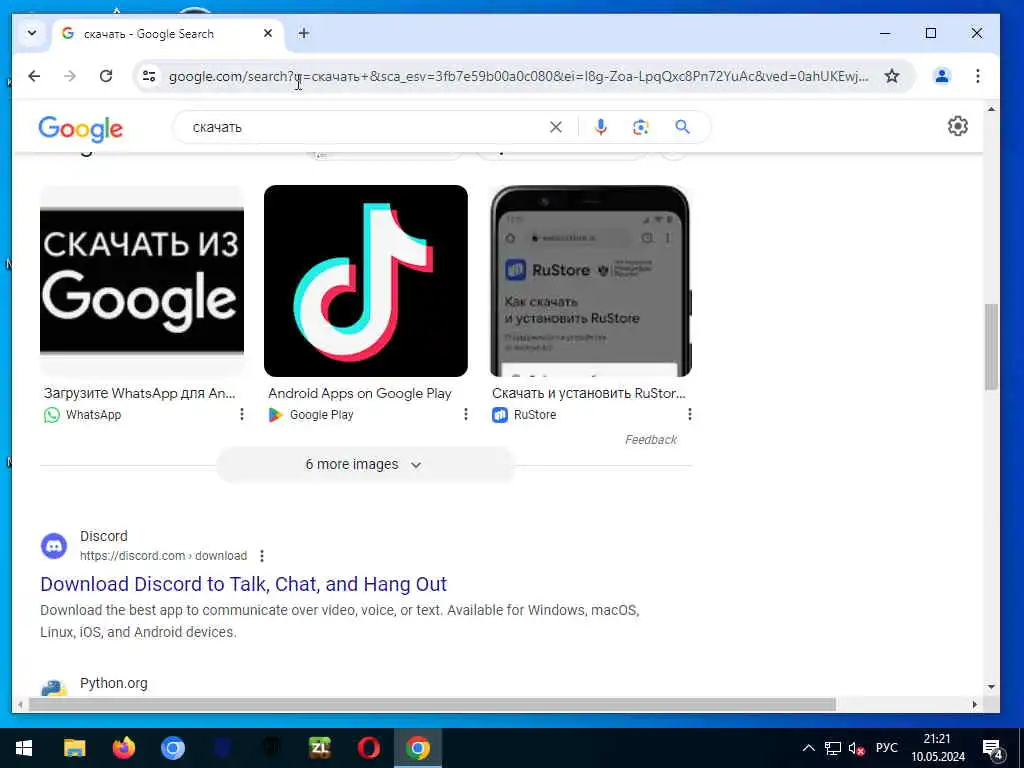Go back to previous page
1024x768 pixels.
(34, 76)
